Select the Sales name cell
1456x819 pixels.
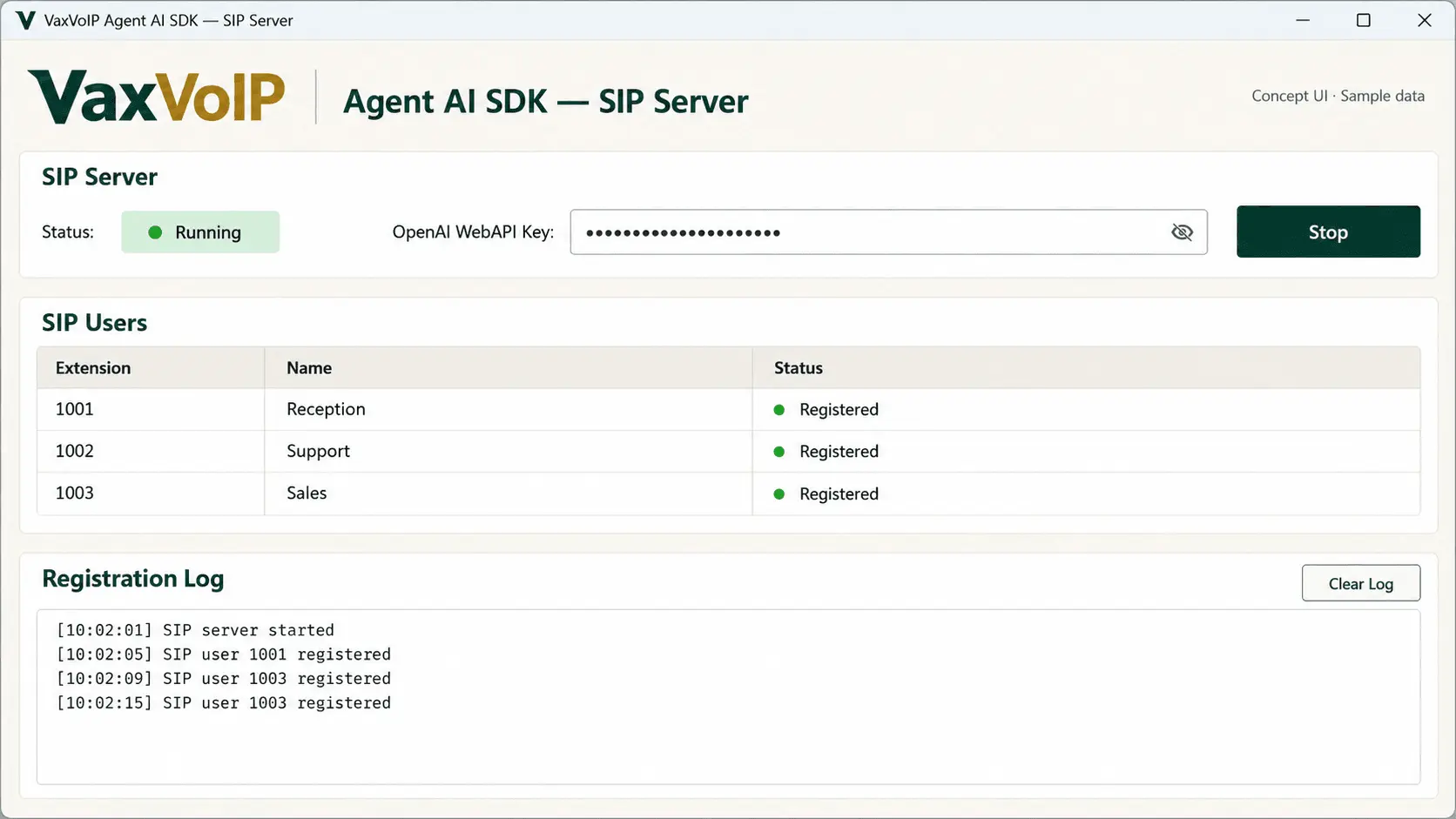click(508, 493)
